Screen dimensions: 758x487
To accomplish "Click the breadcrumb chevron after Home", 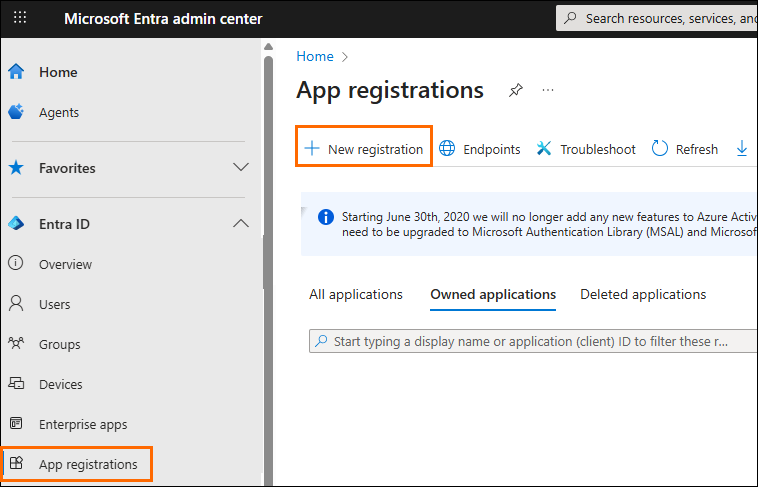I will (345, 57).
